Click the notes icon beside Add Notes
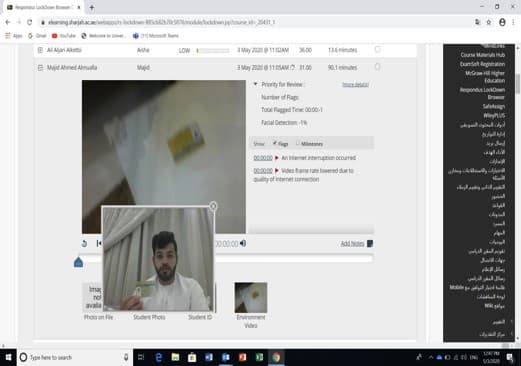 370,244
